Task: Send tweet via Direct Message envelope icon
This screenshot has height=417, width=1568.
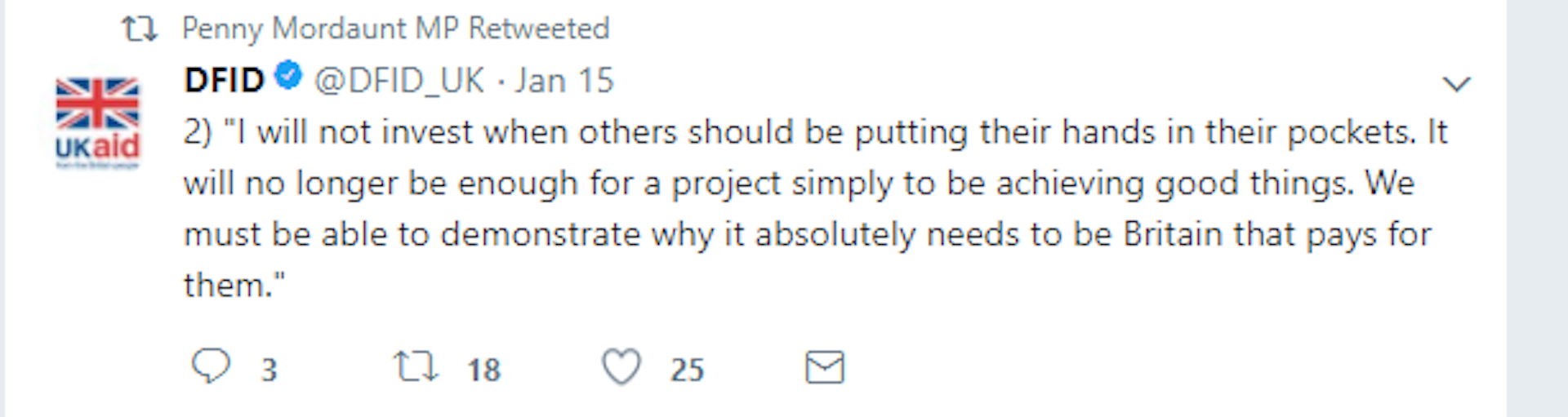Action: [824, 367]
